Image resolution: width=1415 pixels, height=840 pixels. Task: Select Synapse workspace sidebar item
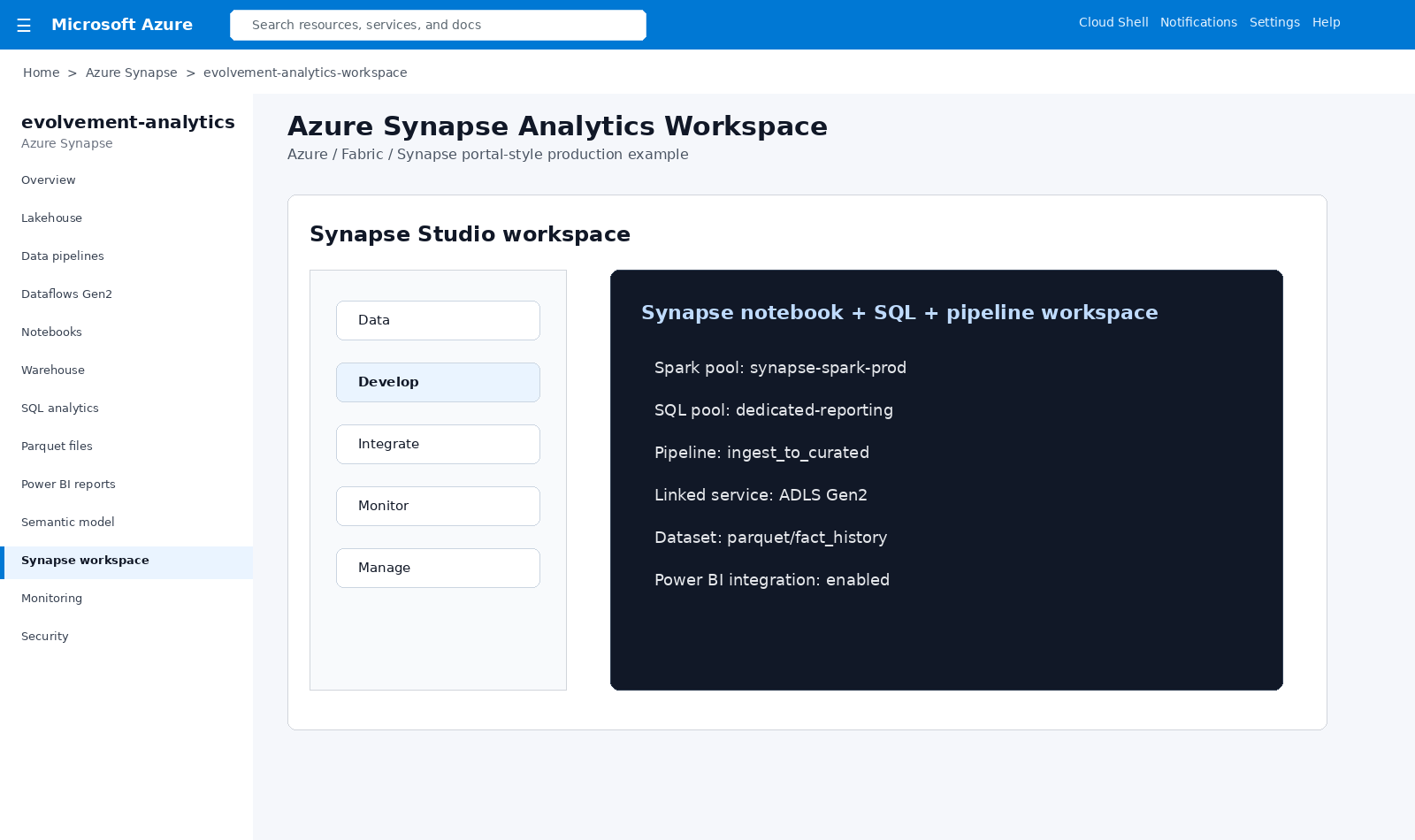pos(126,562)
